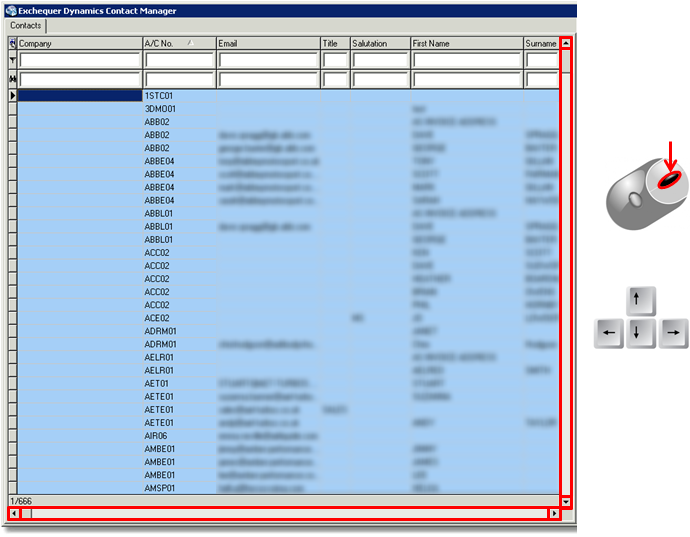Open the Contacts tab
Image resolution: width=690 pixels, height=537 pixels.
[x=26, y=26]
